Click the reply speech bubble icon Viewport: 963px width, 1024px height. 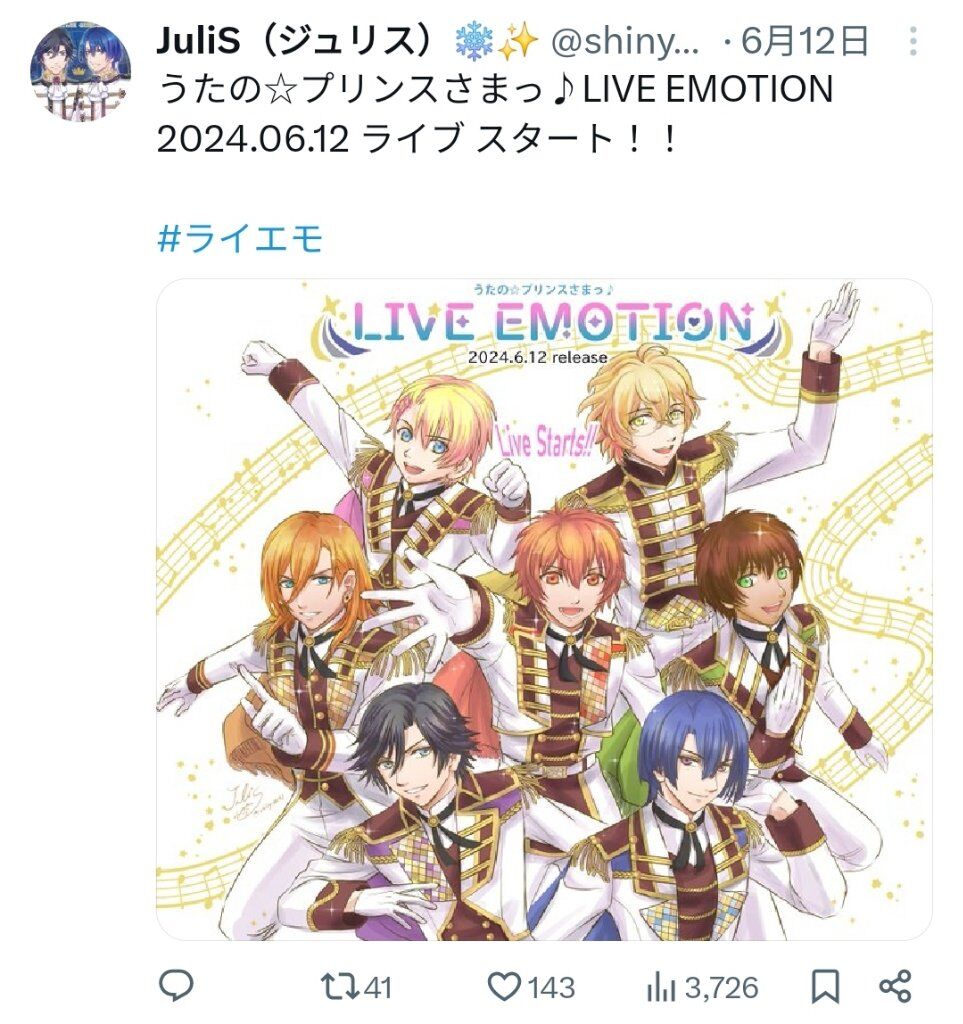click(x=176, y=985)
